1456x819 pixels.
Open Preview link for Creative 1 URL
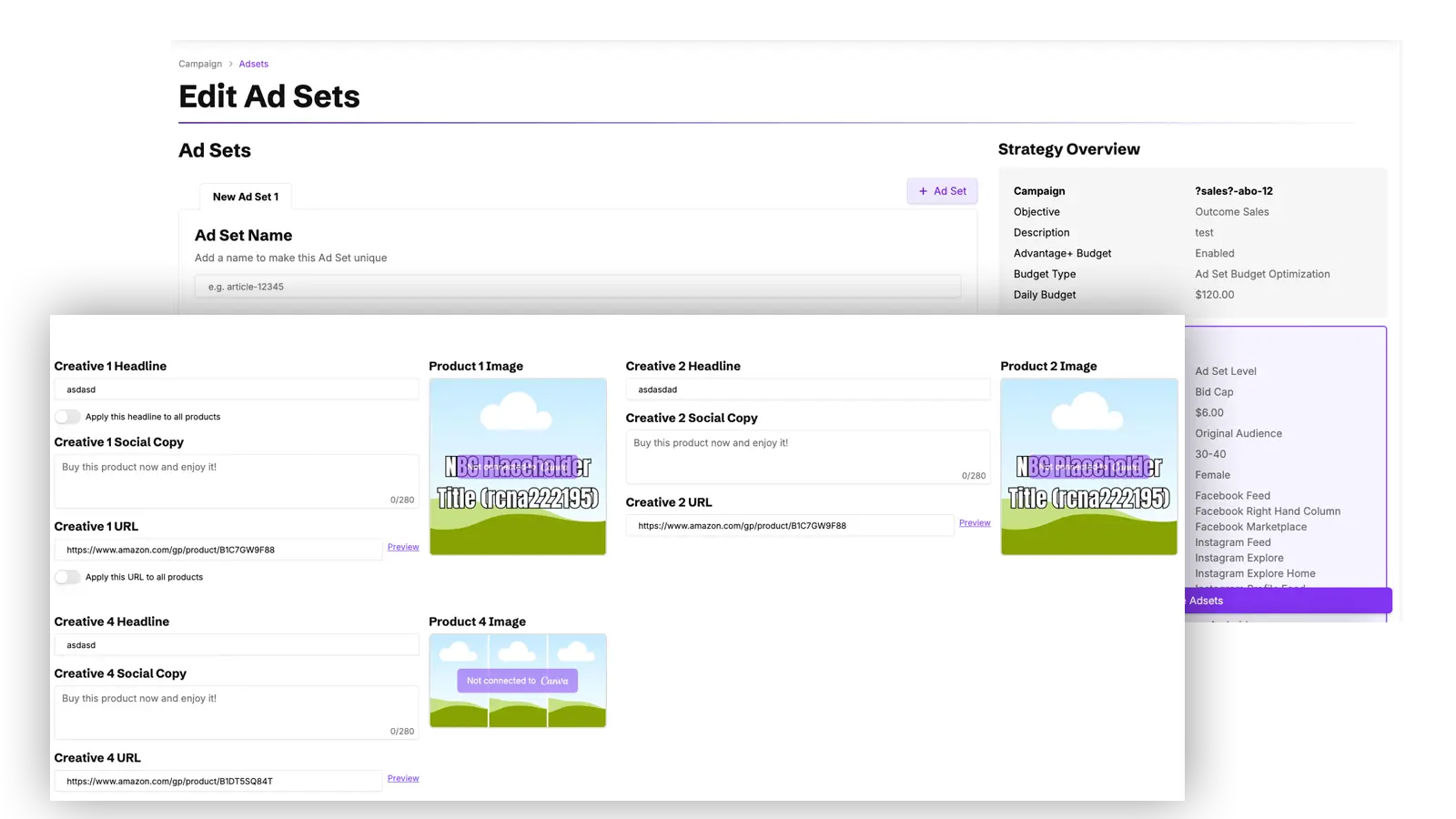tap(403, 547)
